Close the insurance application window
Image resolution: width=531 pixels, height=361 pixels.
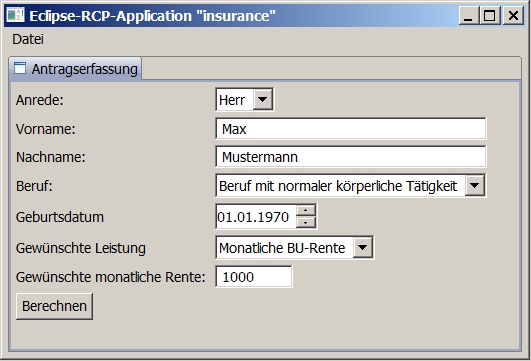[x=513, y=16]
